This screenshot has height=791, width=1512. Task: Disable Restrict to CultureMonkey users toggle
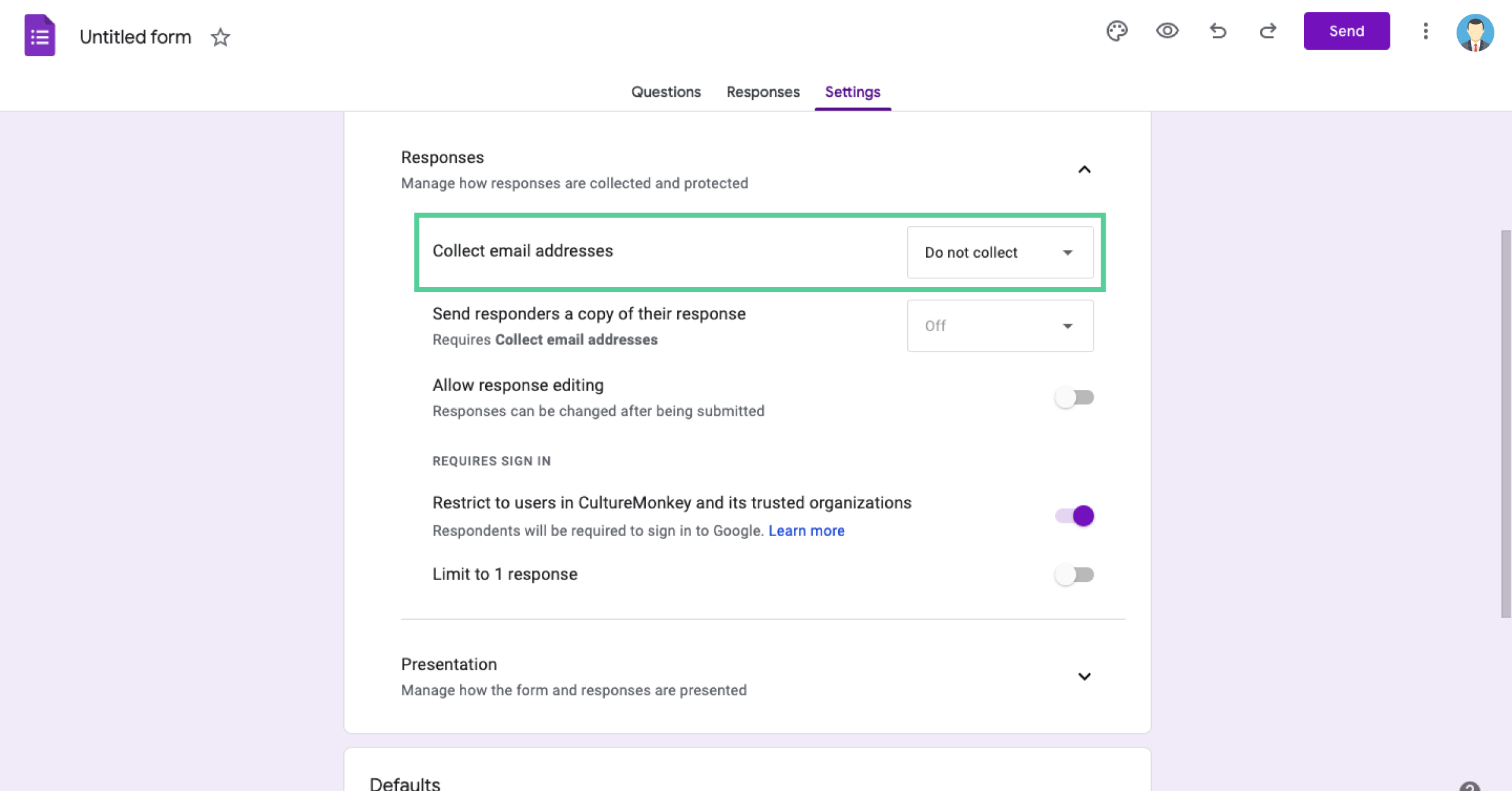pyautogui.click(x=1075, y=515)
